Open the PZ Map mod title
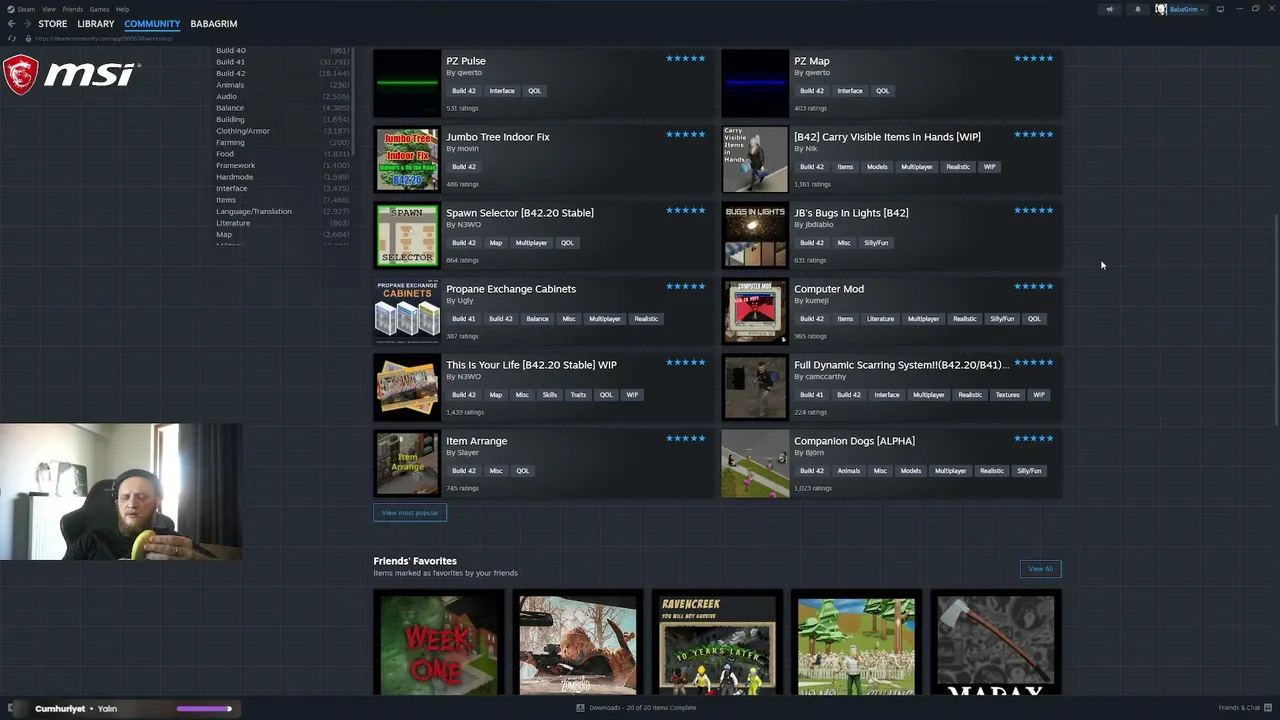Screen dimensions: 1280x720 click(x=811, y=61)
